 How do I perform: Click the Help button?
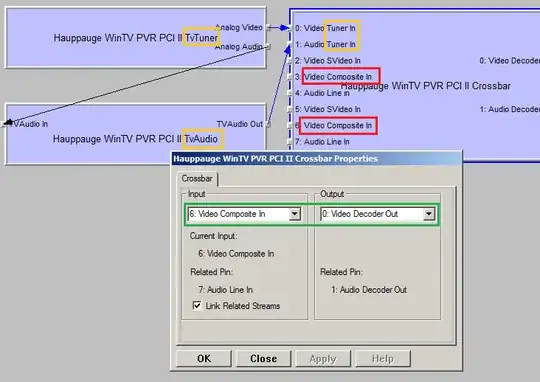(x=383, y=359)
